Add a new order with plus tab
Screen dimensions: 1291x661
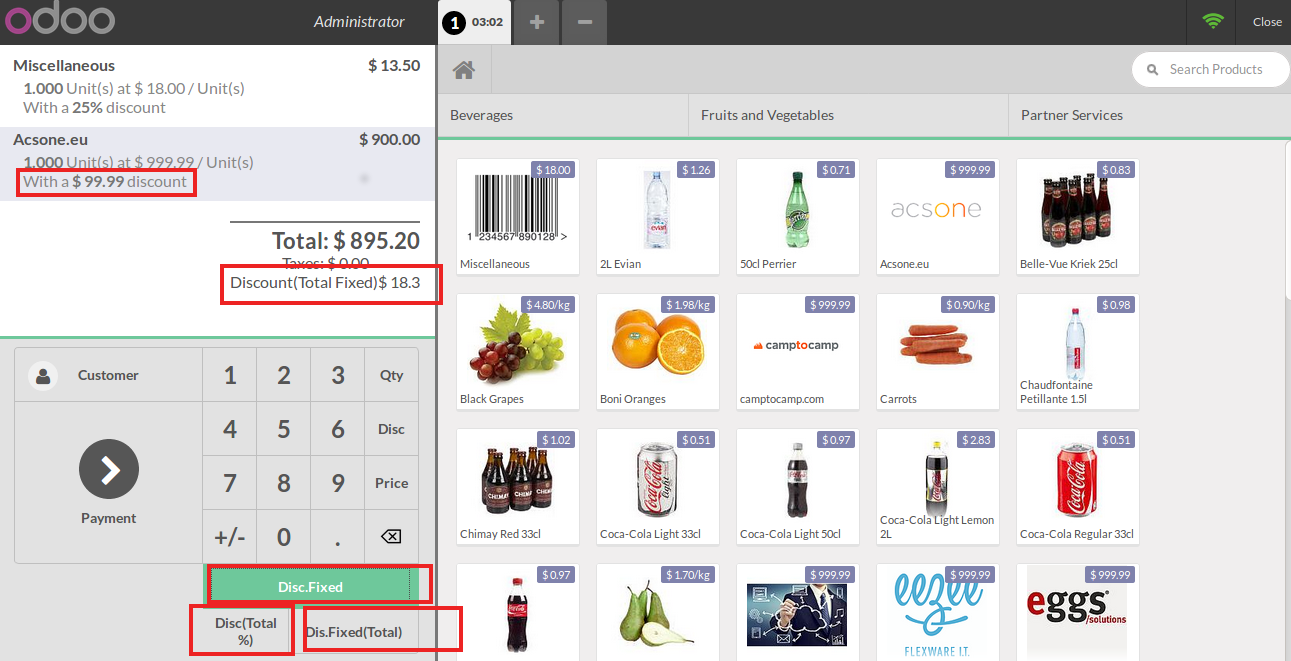tap(537, 22)
